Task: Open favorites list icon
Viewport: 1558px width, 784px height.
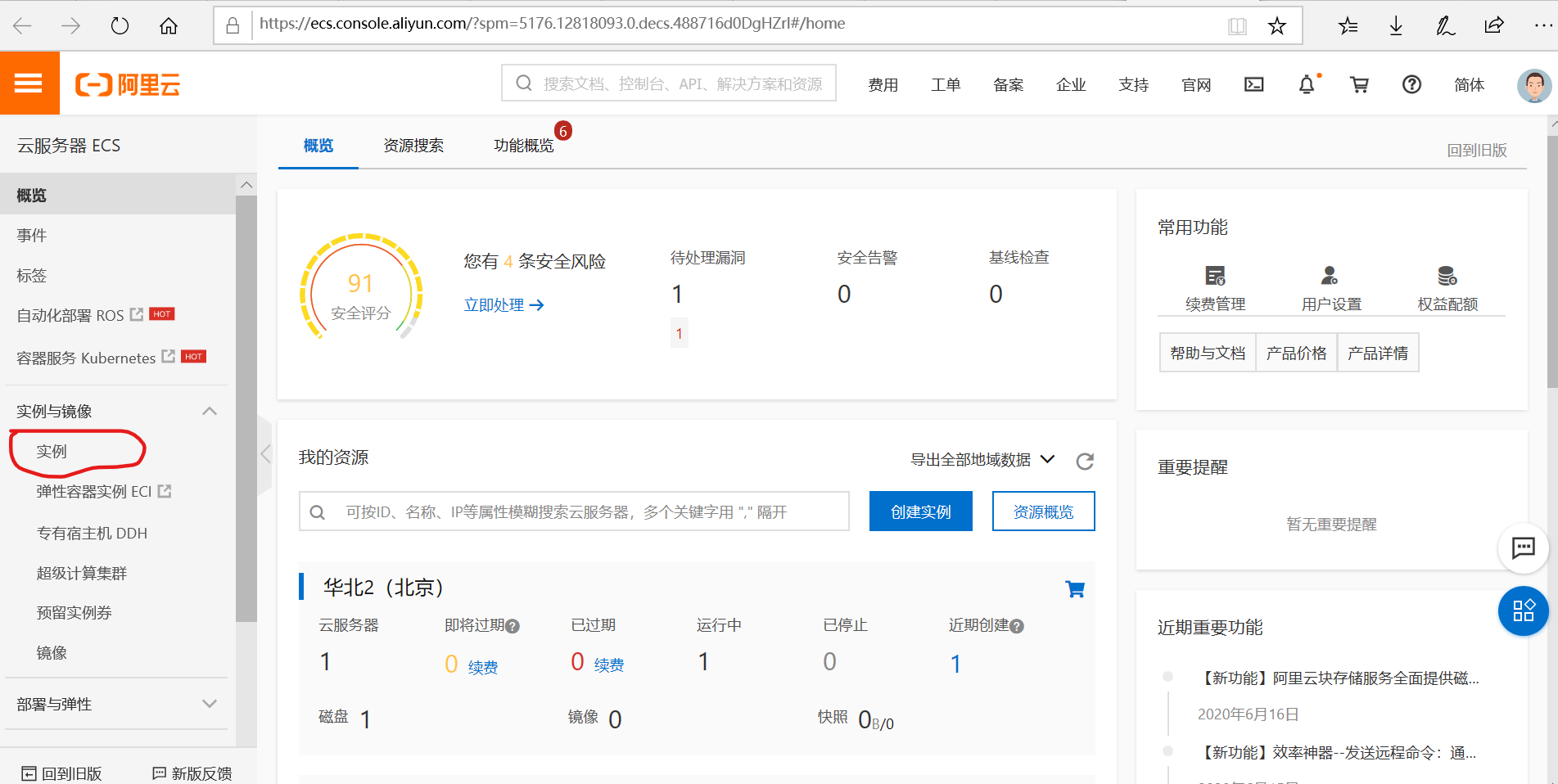Action: (1348, 26)
